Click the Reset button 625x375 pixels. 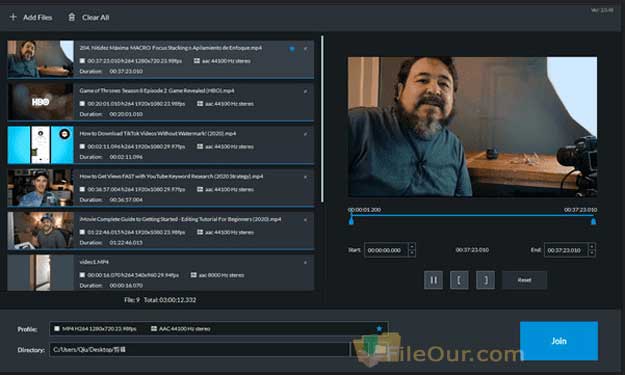[x=525, y=280]
